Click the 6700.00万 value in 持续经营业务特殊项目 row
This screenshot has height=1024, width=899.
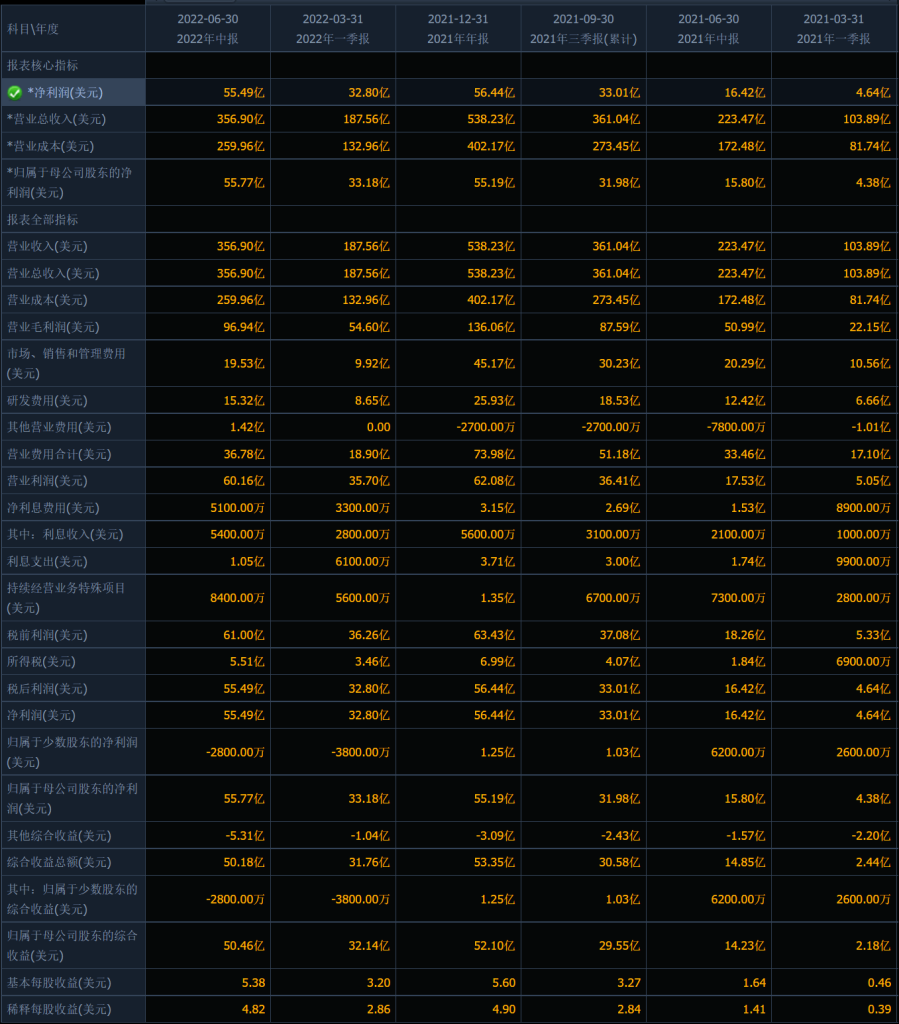[612, 598]
